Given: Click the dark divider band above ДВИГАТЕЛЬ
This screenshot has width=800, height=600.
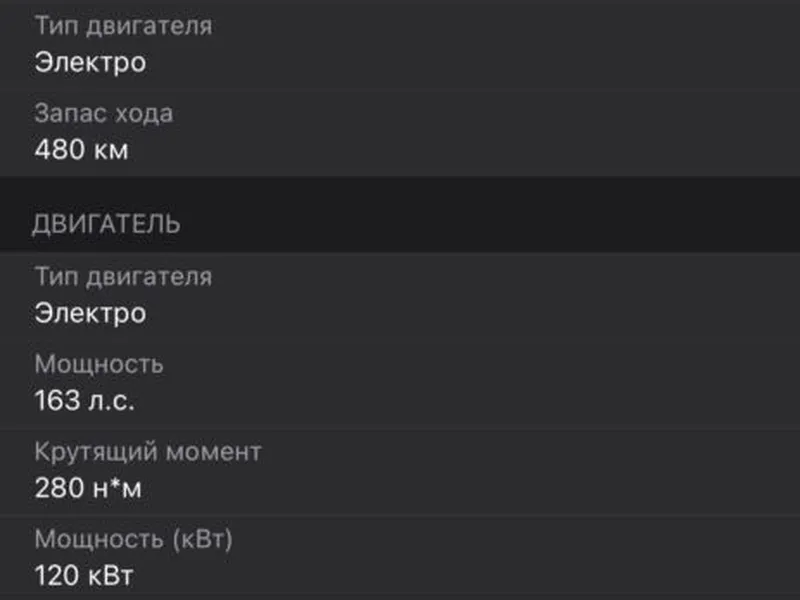Looking at the screenshot, I should coord(400,188).
